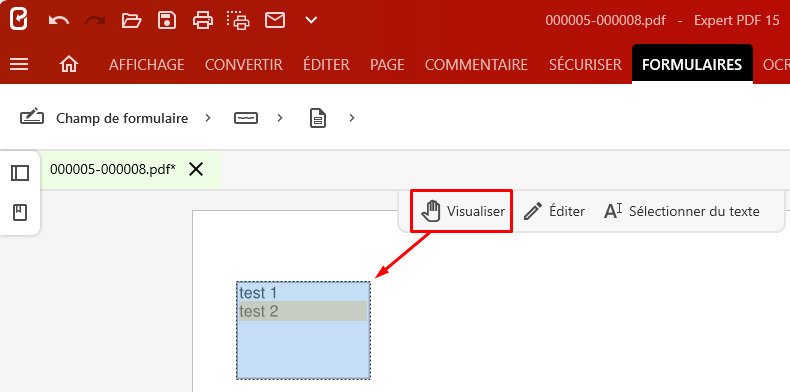Select 'test 2' in the list box
Screen dimensions: 790x392
303,311
